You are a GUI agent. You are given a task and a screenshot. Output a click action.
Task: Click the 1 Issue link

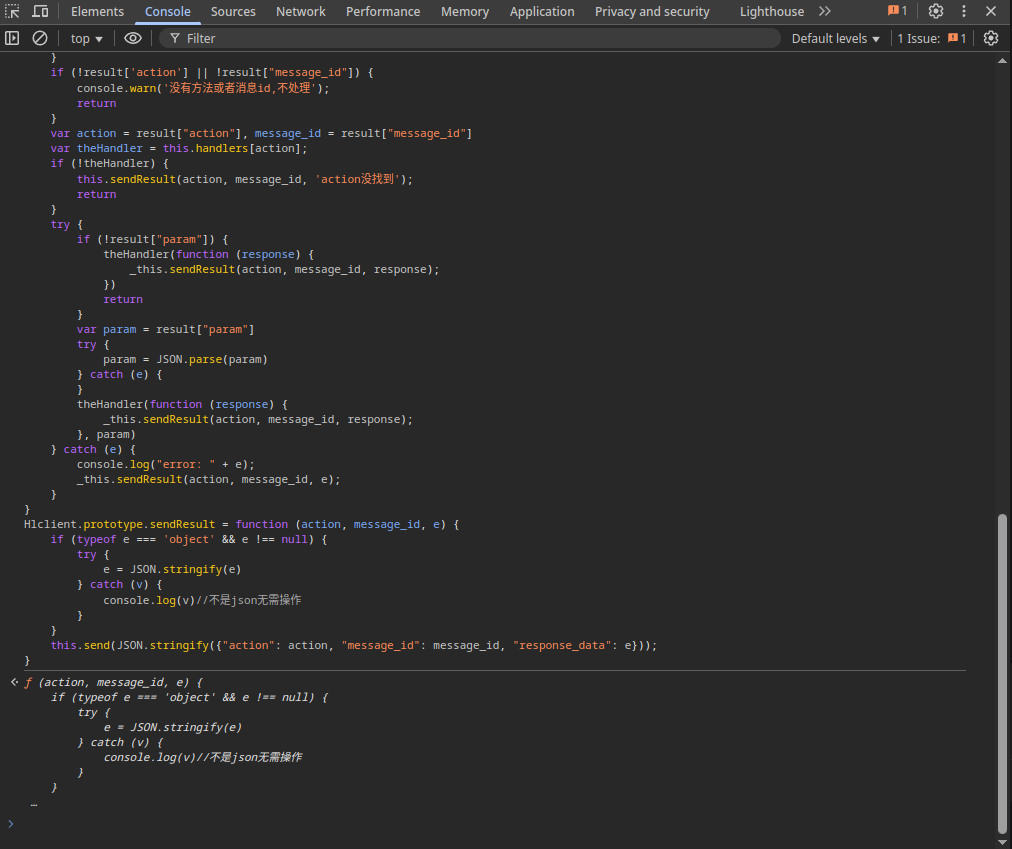(931, 38)
